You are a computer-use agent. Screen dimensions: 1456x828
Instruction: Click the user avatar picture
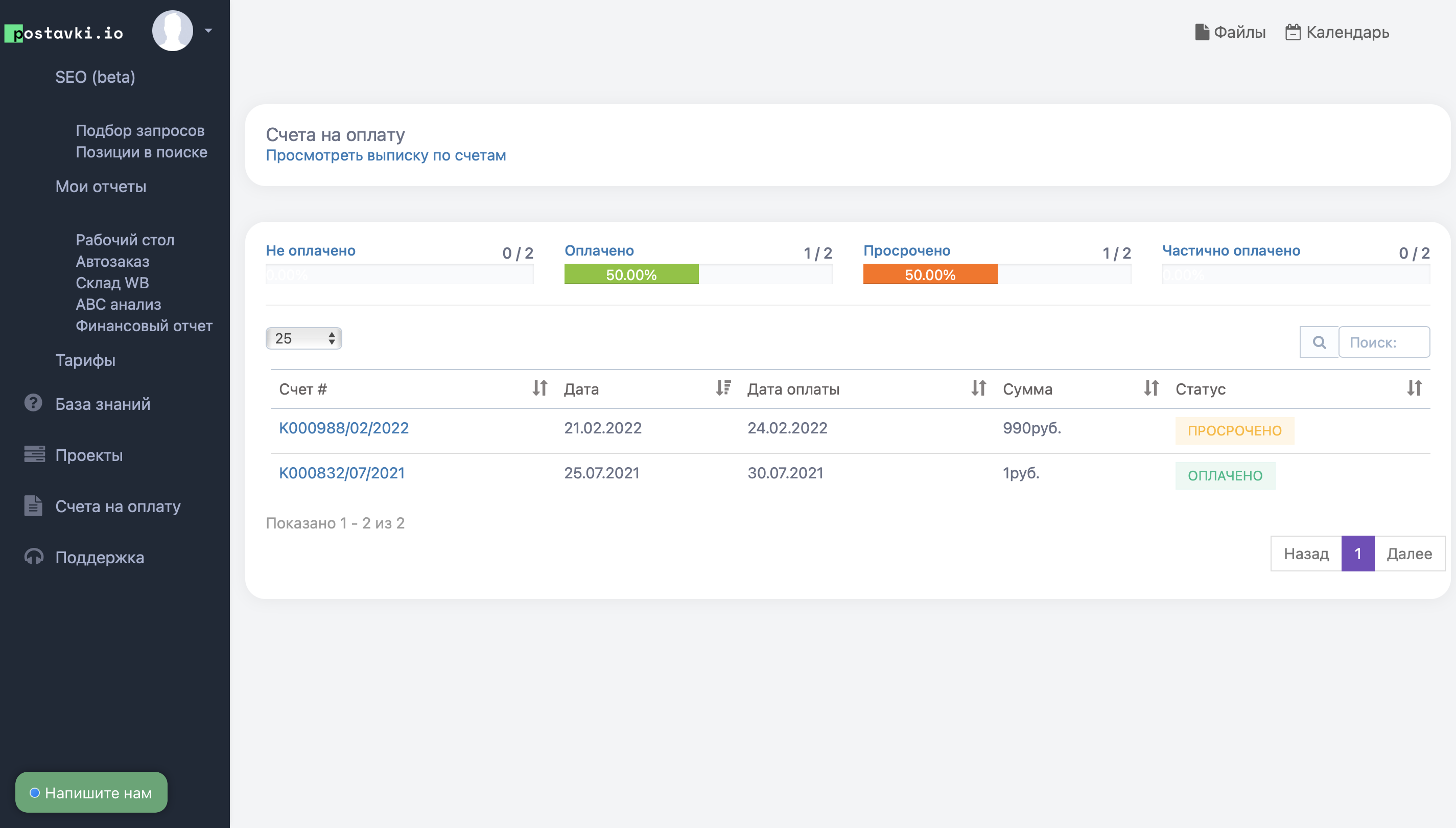tap(173, 31)
